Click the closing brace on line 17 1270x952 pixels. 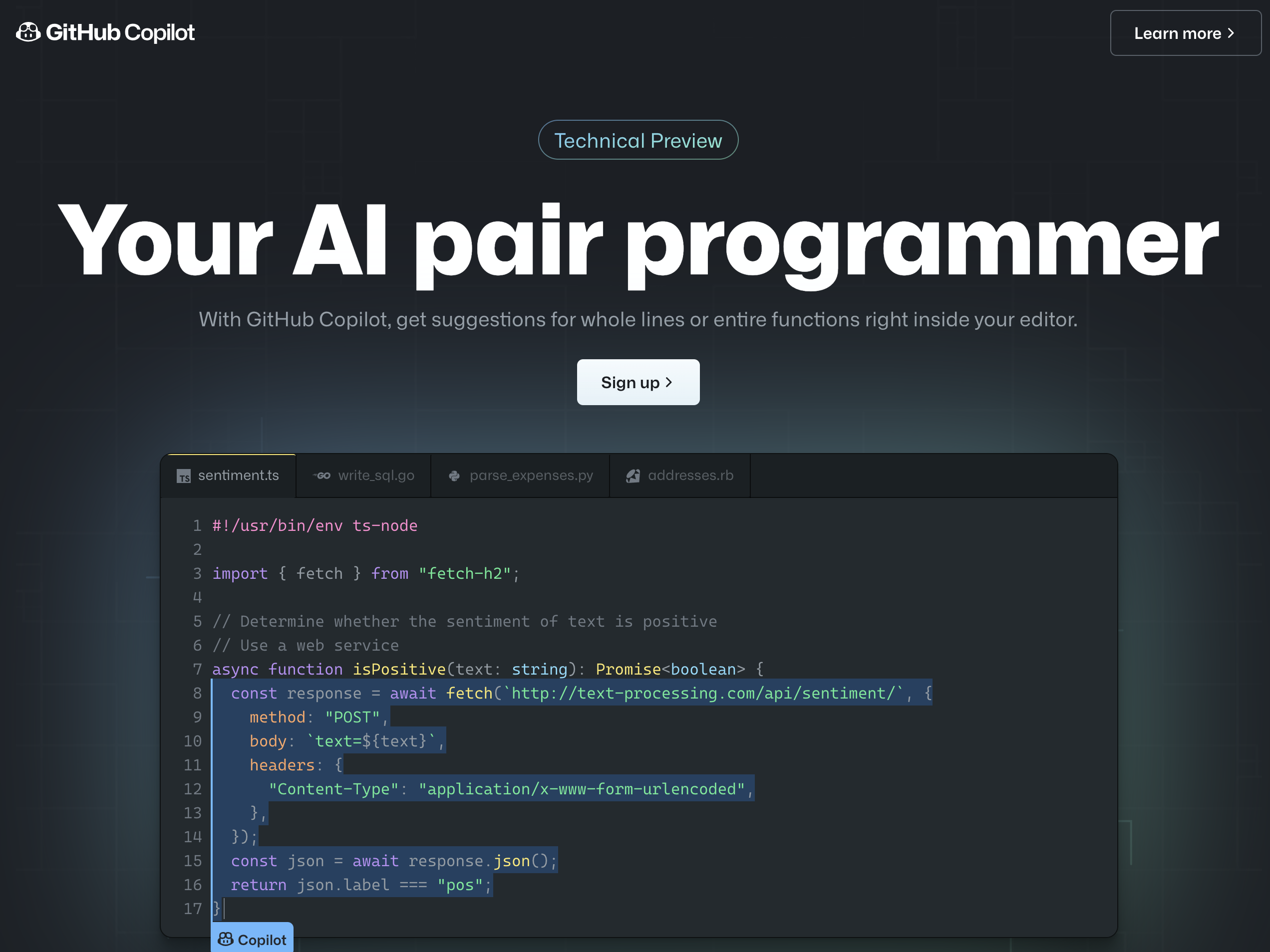tap(217, 909)
